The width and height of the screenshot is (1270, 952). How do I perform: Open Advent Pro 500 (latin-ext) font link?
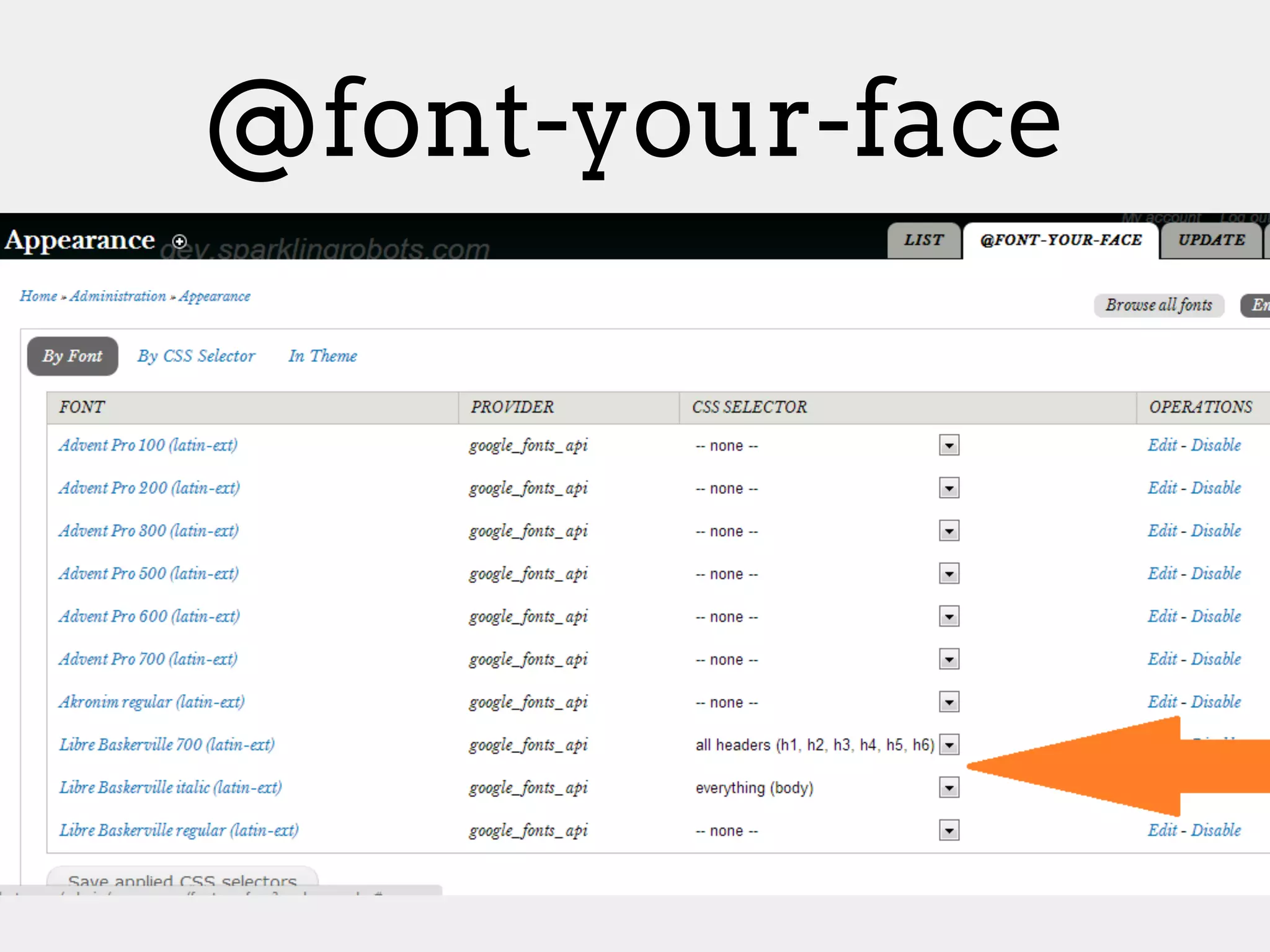149,574
